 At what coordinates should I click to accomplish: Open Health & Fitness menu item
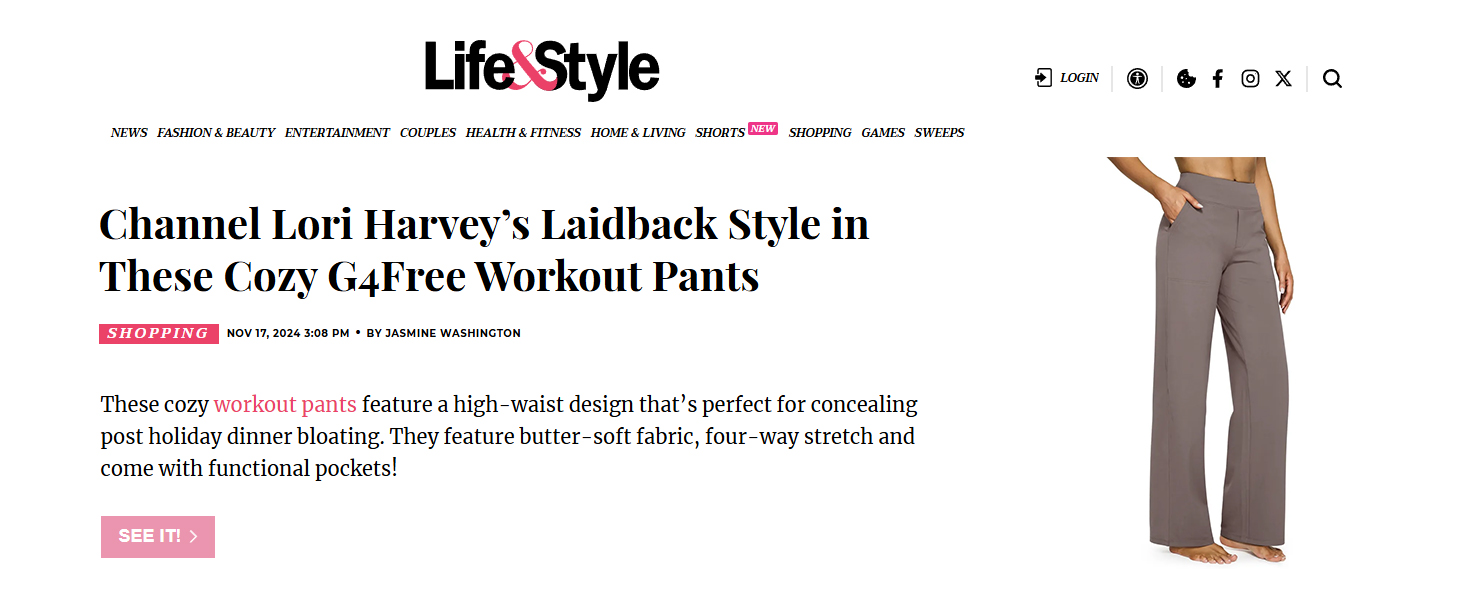[x=523, y=132]
